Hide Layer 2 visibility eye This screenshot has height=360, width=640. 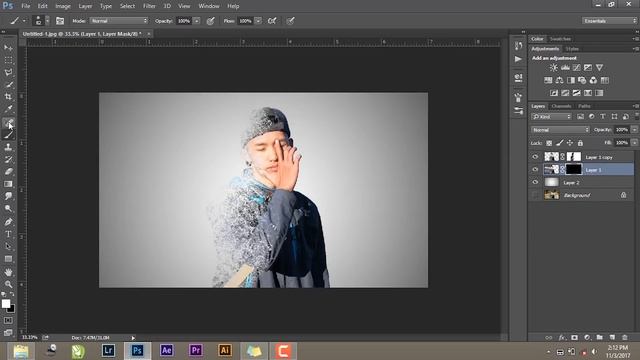(535, 182)
